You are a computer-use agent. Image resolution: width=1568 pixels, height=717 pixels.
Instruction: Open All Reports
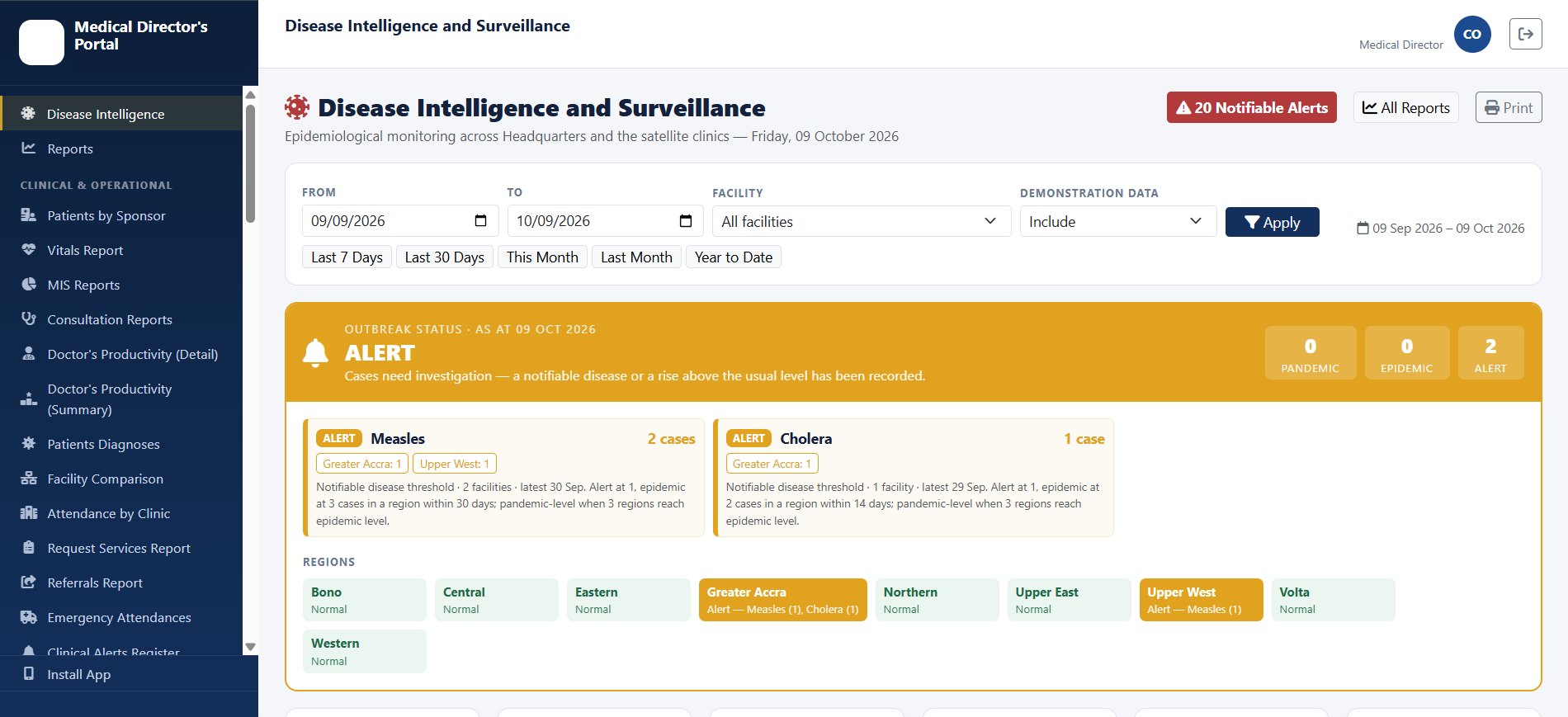[1405, 107]
